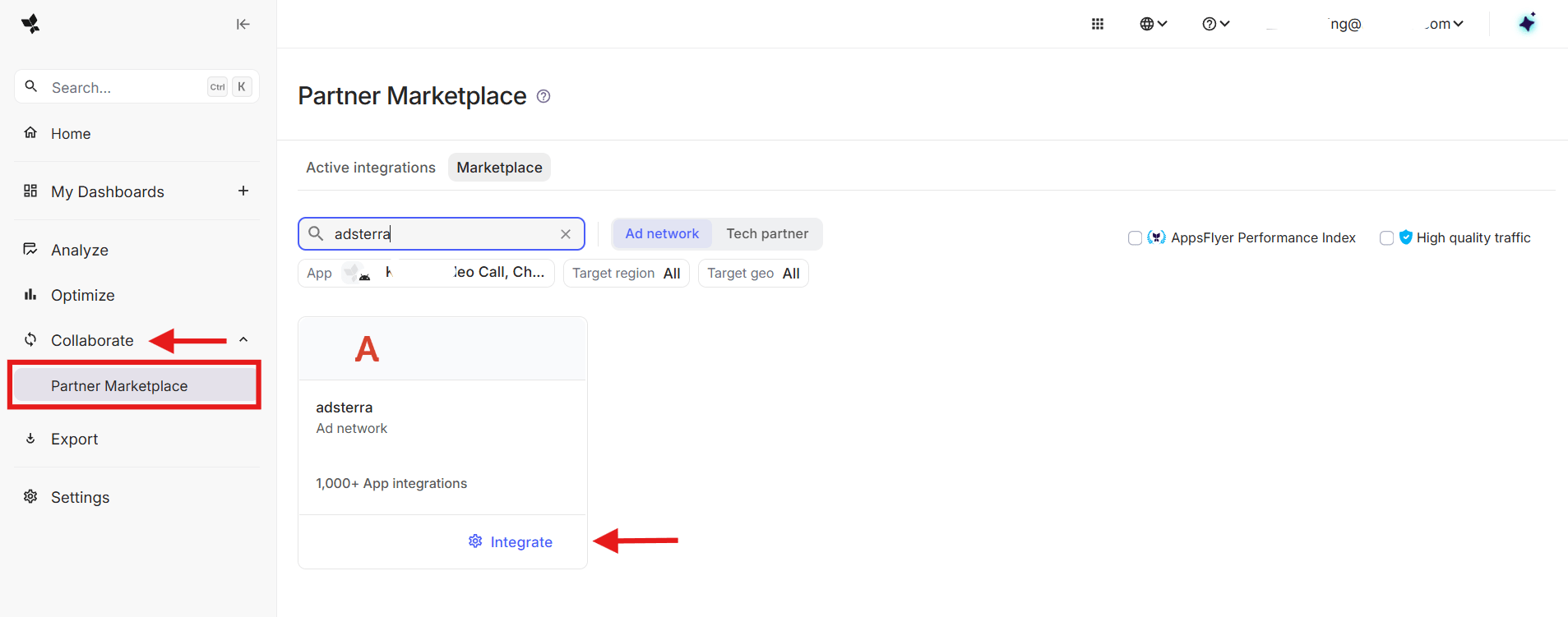Open the AI assistant sparkle icon
Image resolution: width=1568 pixels, height=617 pixels.
click(x=1528, y=23)
